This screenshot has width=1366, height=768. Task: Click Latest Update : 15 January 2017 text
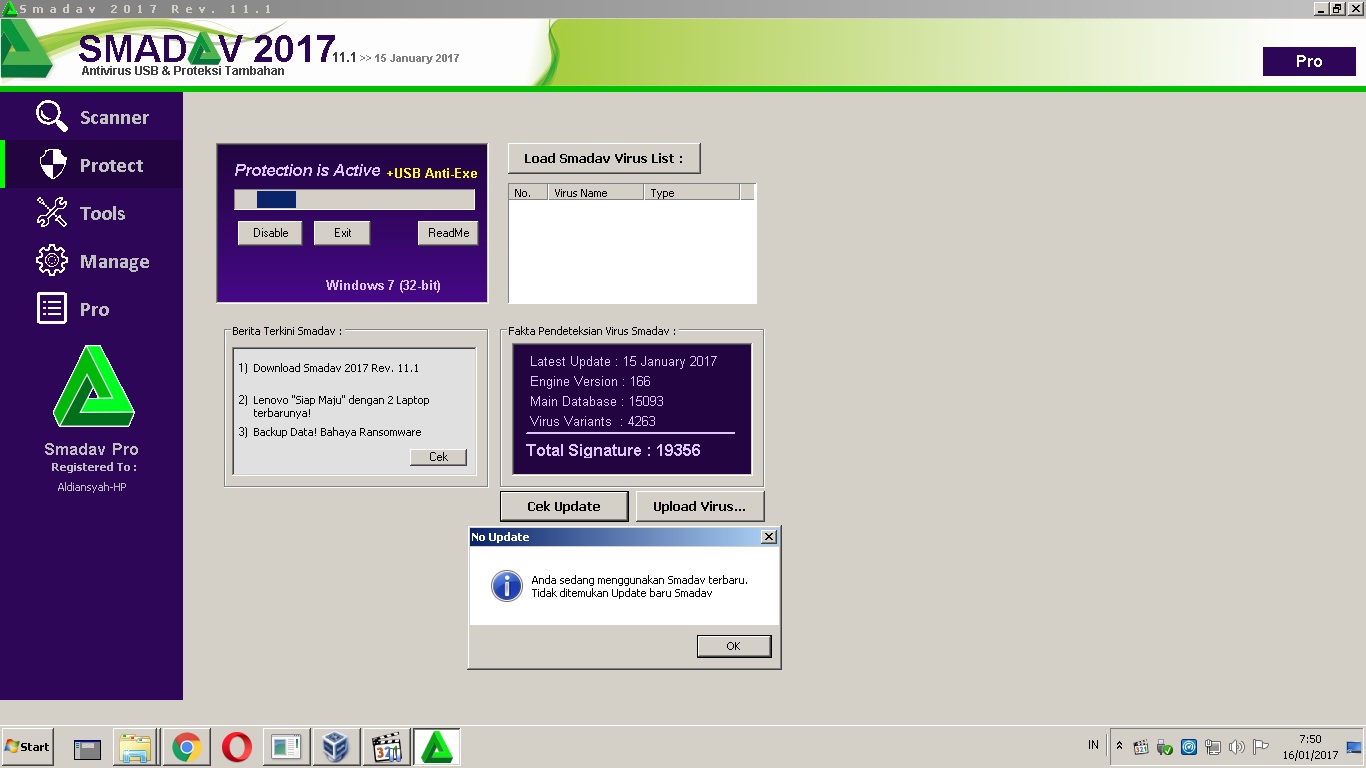click(x=623, y=361)
